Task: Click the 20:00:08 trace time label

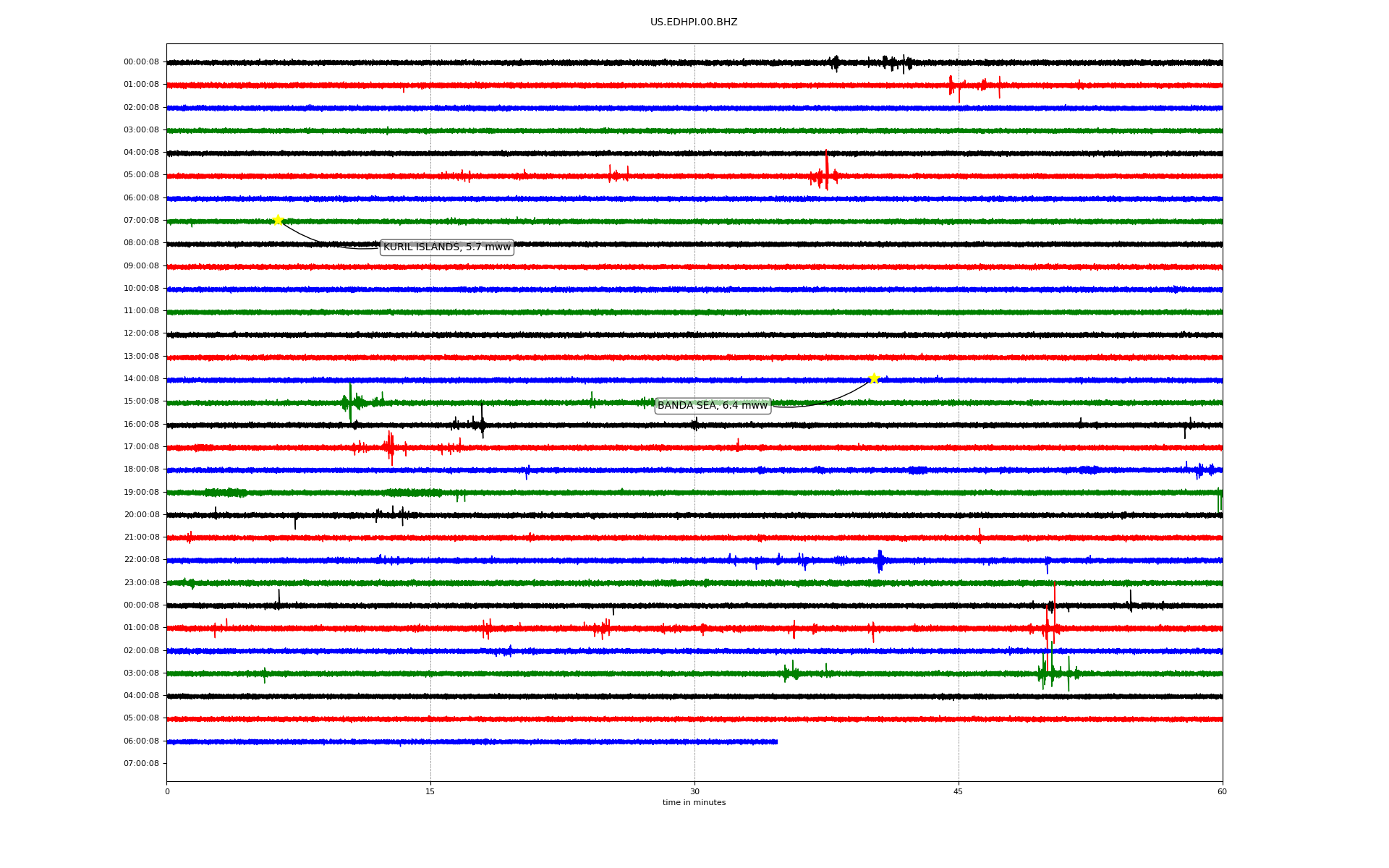Action: coord(141,514)
